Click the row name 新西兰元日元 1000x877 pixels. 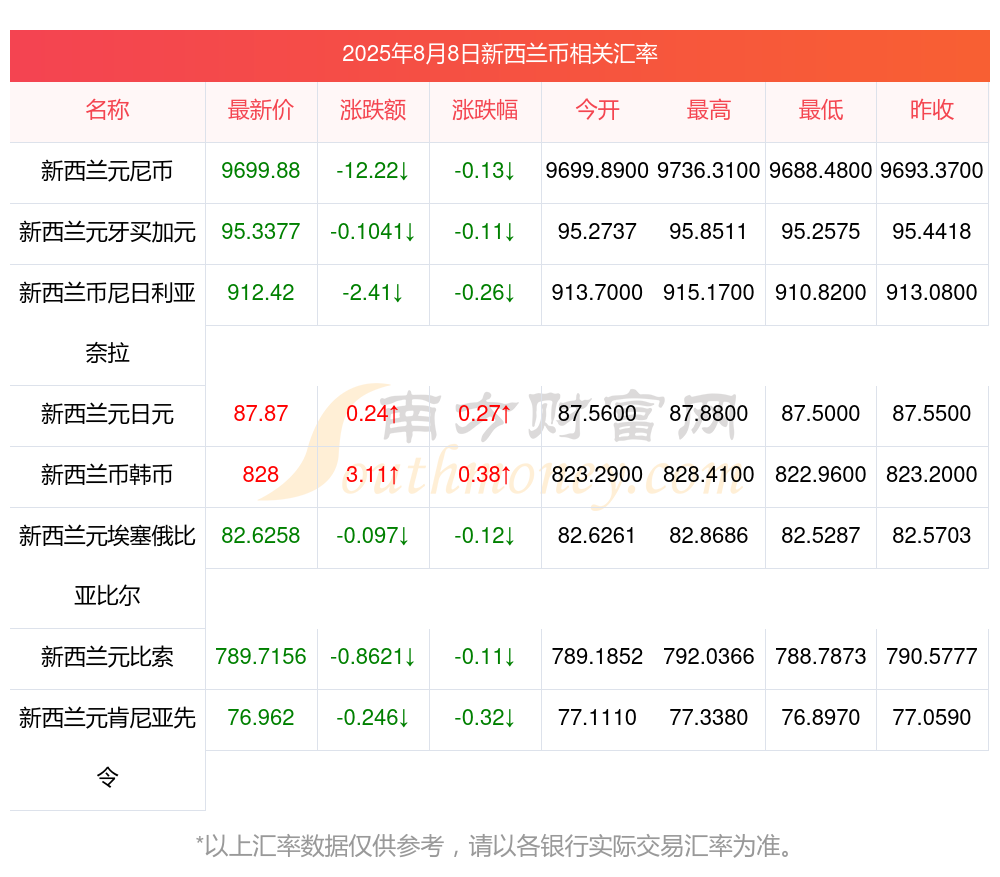coord(107,414)
